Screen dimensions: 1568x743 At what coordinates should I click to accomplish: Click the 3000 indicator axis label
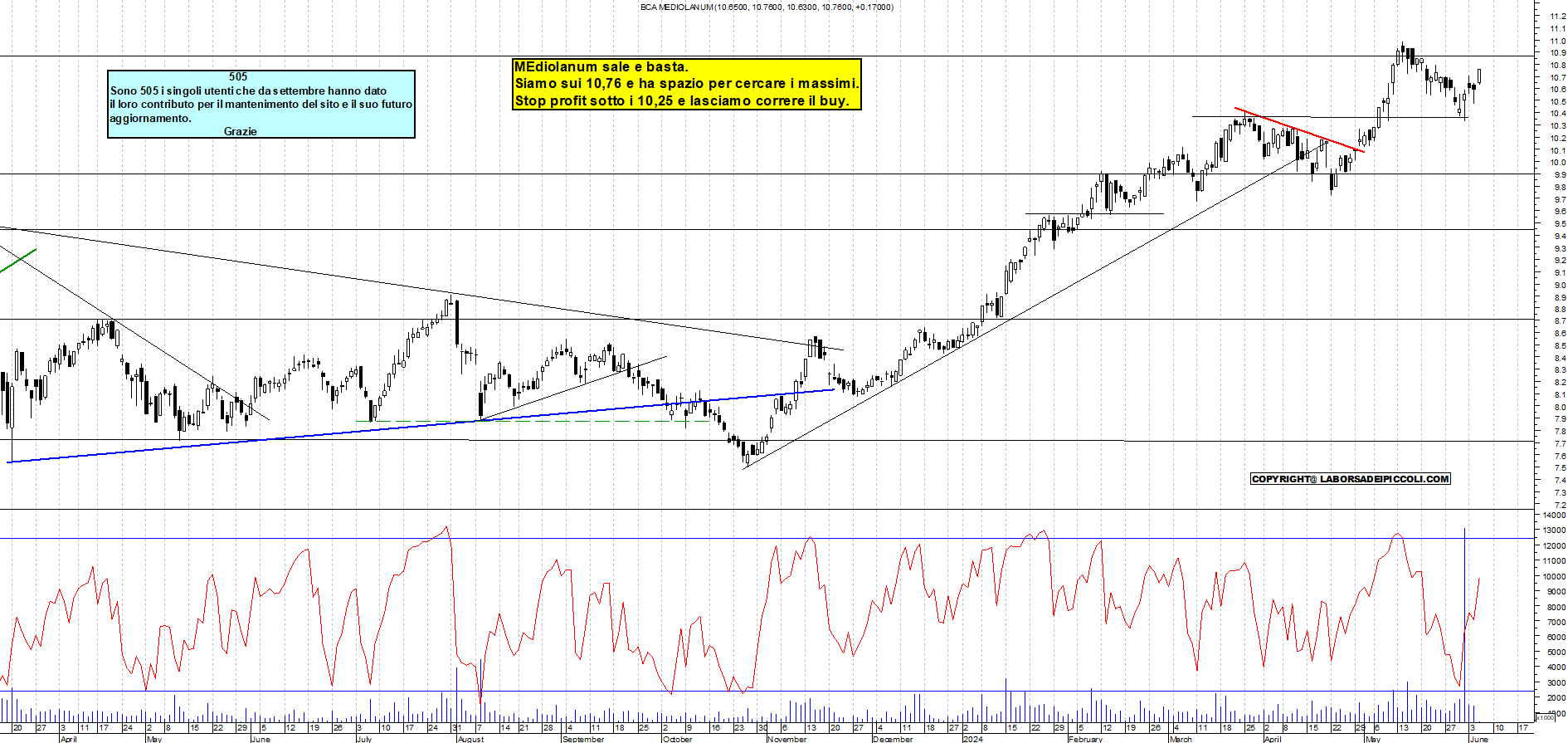tap(1556, 683)
